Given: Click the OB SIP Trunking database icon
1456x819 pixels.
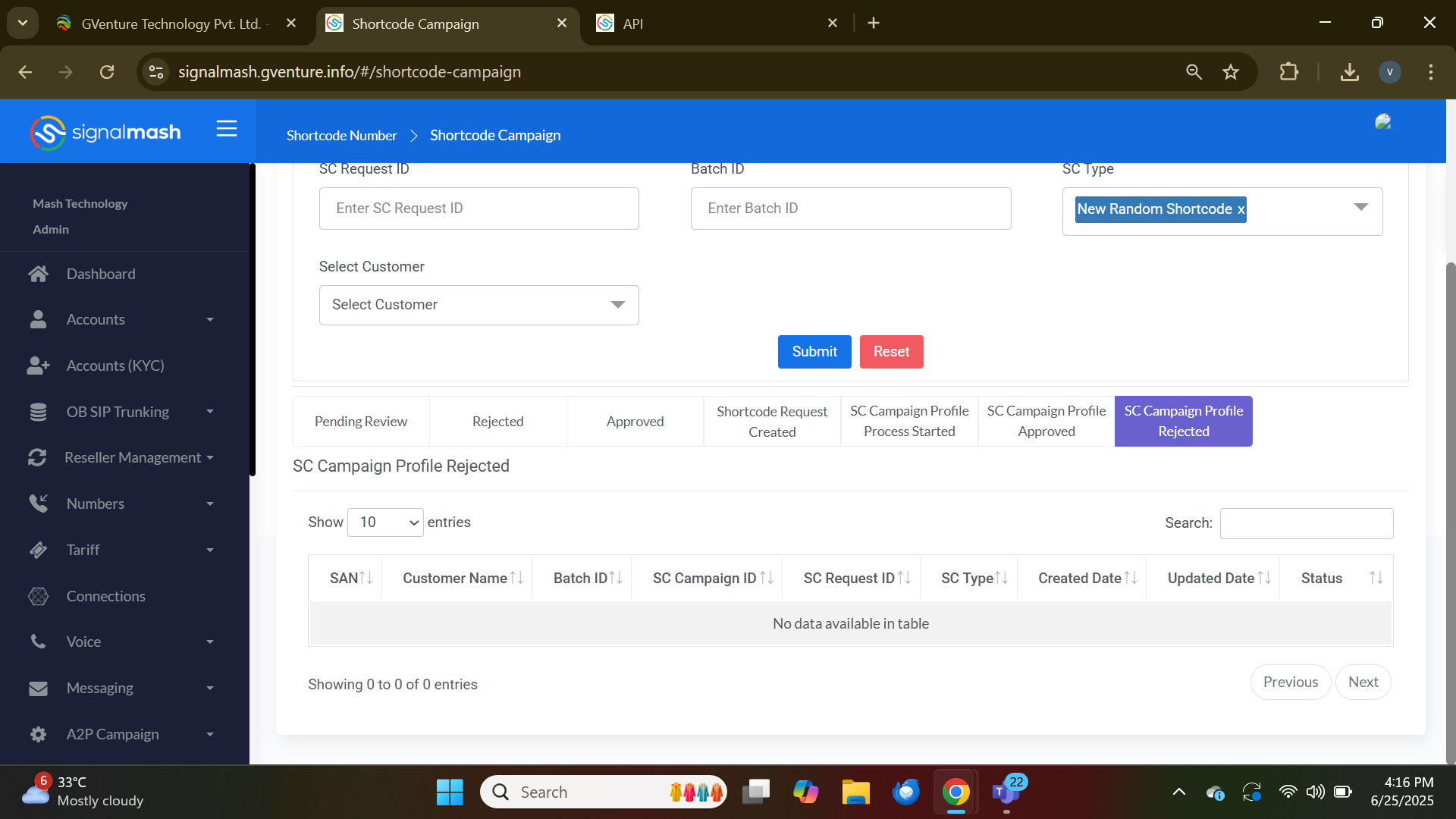Looking at the screenshot, I should 38,412.
